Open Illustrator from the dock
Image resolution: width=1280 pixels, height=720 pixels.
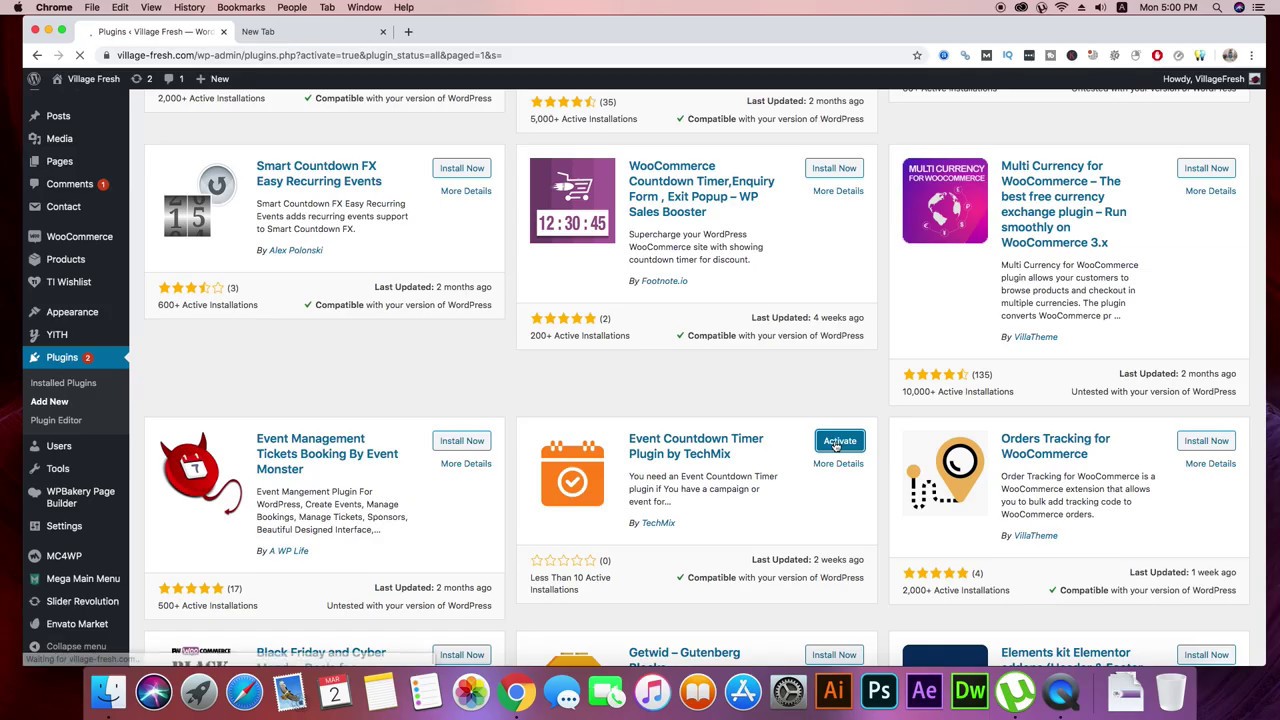click(834, 691)
